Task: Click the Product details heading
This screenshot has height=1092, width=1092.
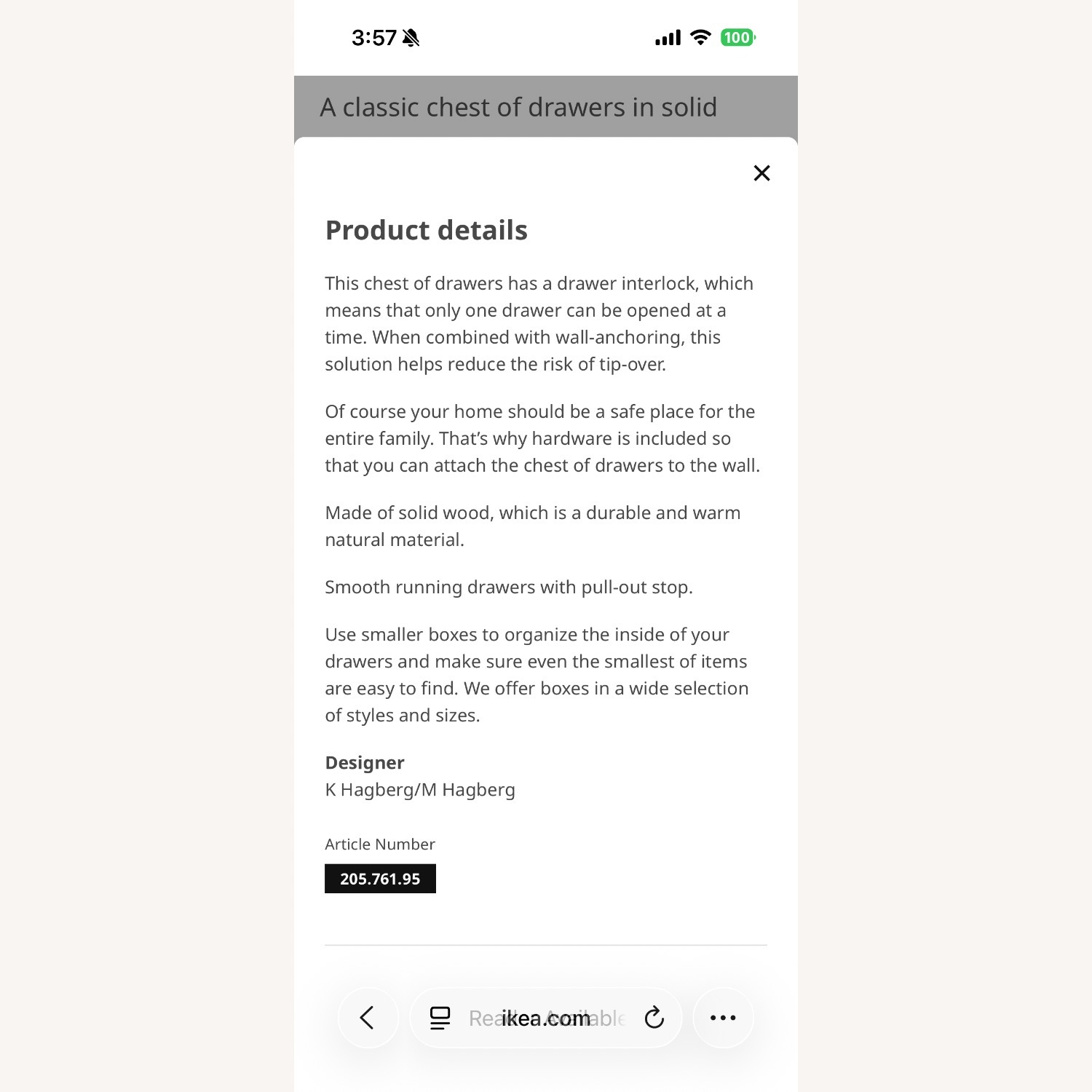Action: [x=426, y=230]
